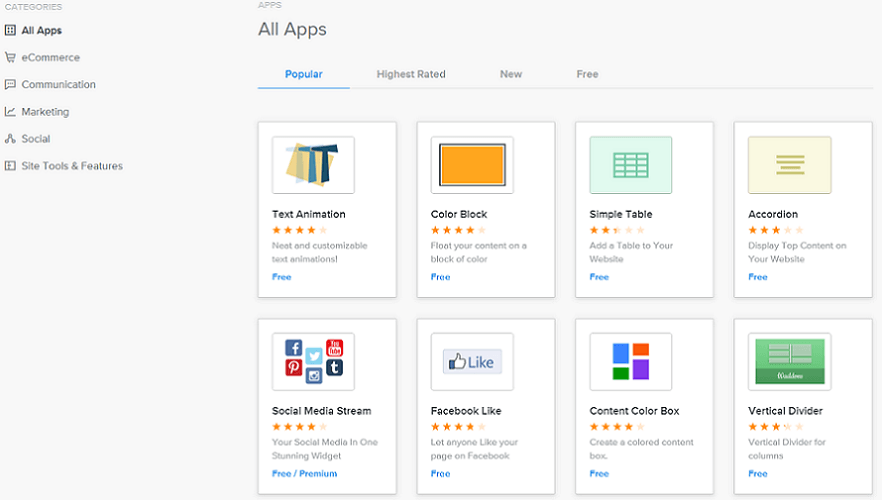The image size is (882, 500).
Task: Select All Apps category label
Action: pos(42,30)
